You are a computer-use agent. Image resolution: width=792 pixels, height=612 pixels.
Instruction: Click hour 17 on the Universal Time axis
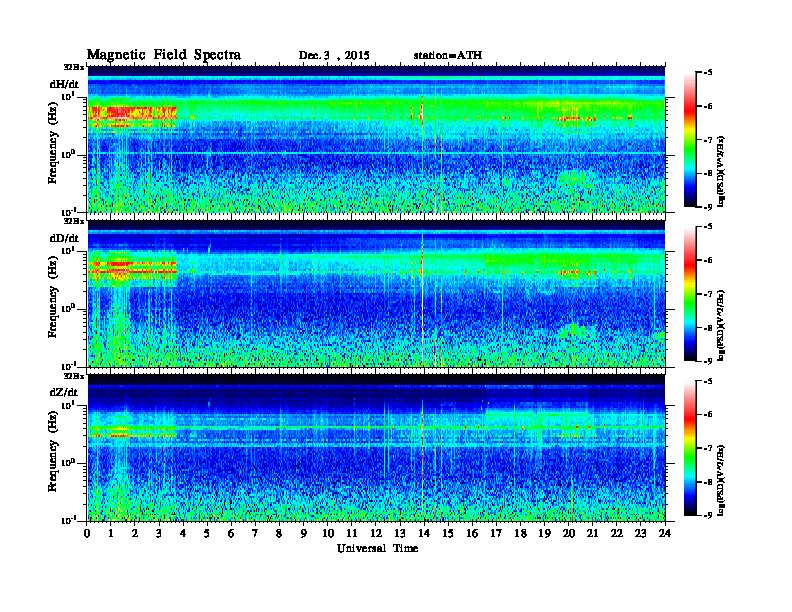click(497, 533)
